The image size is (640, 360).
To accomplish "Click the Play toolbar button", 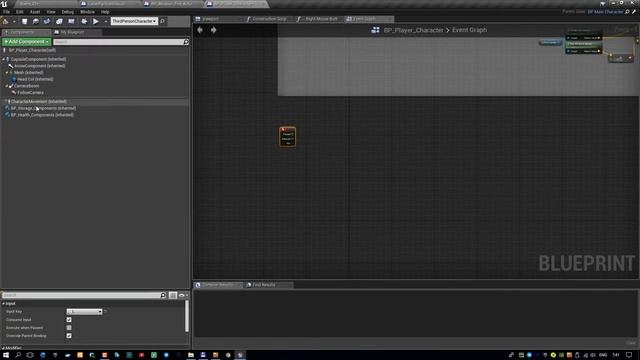I will click(x=96, y=21).
